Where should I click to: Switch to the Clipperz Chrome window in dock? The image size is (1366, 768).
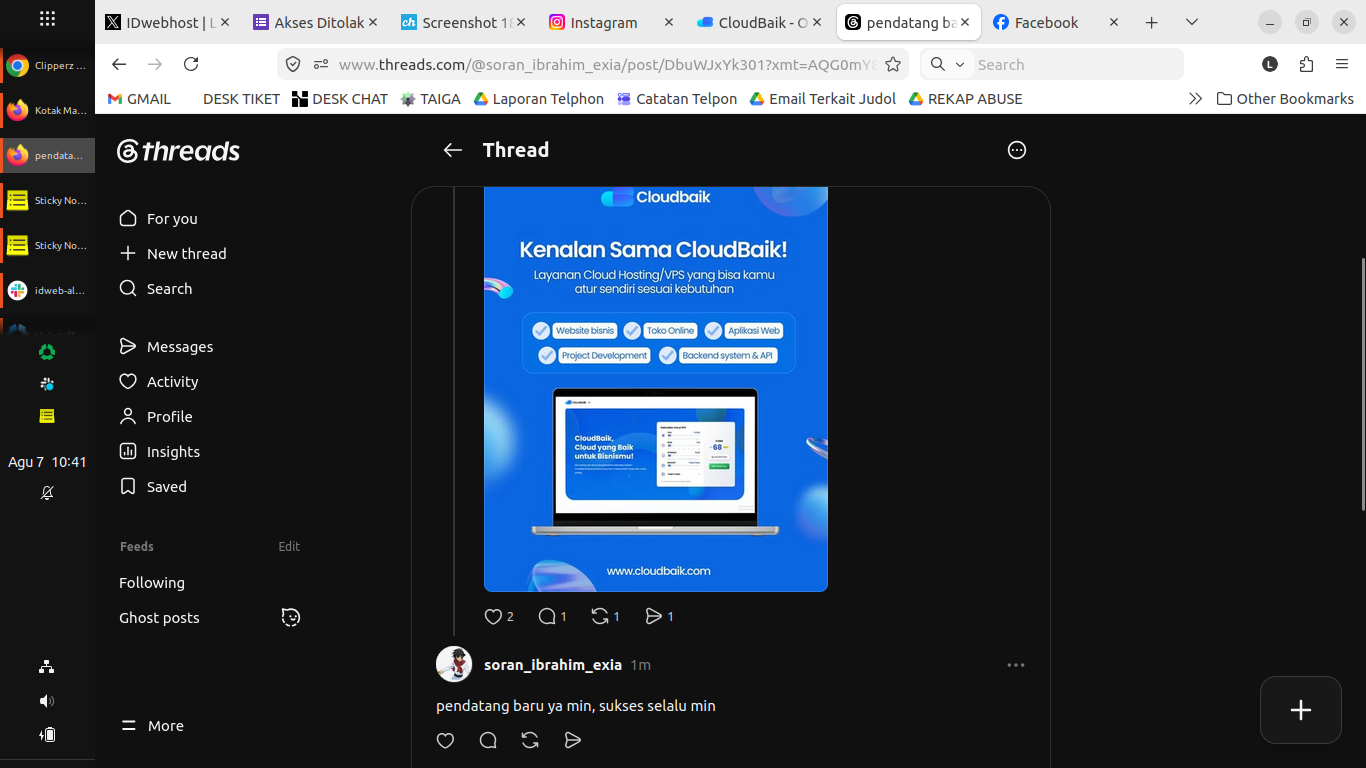(x=47, y=66)
